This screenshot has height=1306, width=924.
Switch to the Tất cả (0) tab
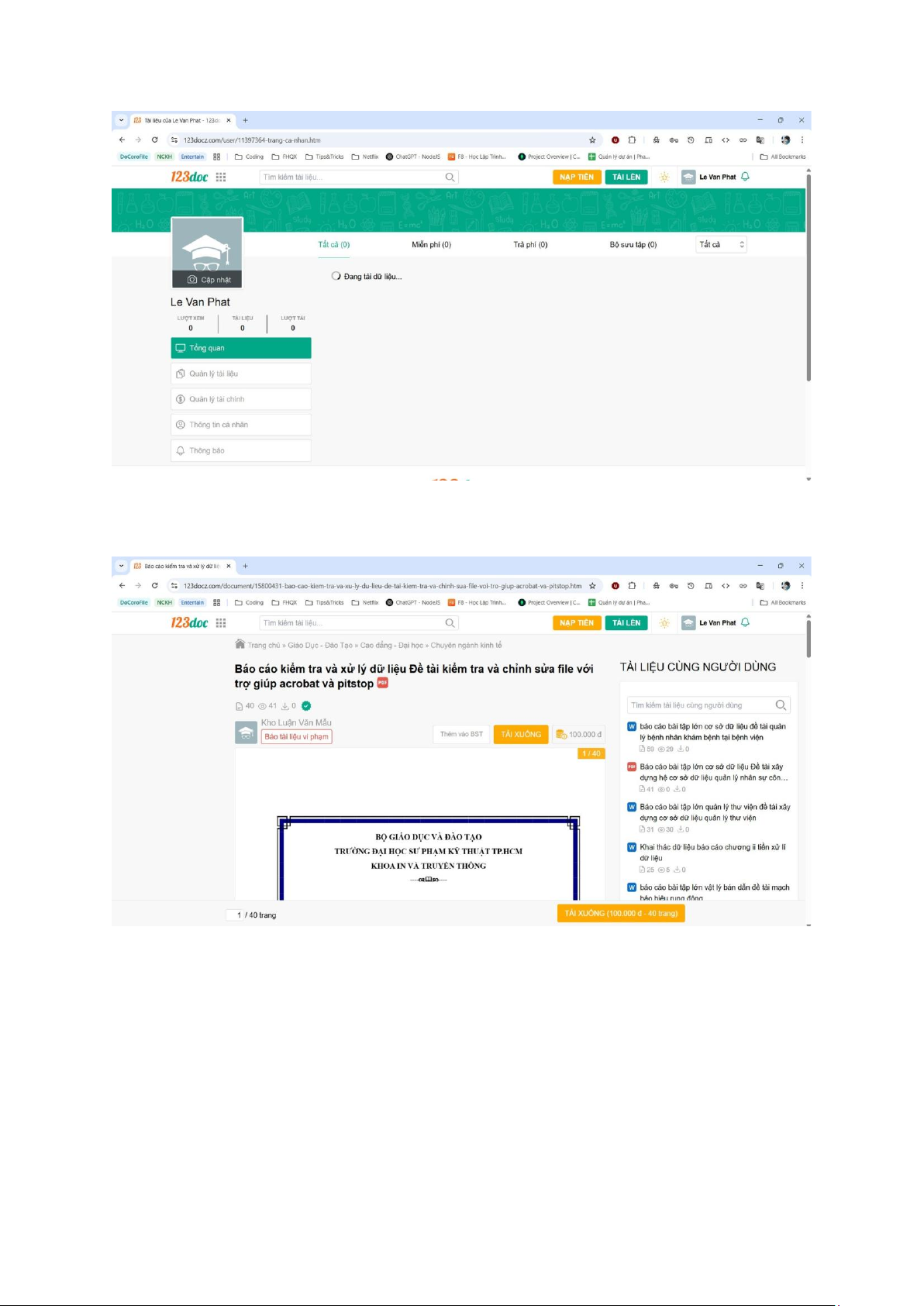(x=334, y=245)
